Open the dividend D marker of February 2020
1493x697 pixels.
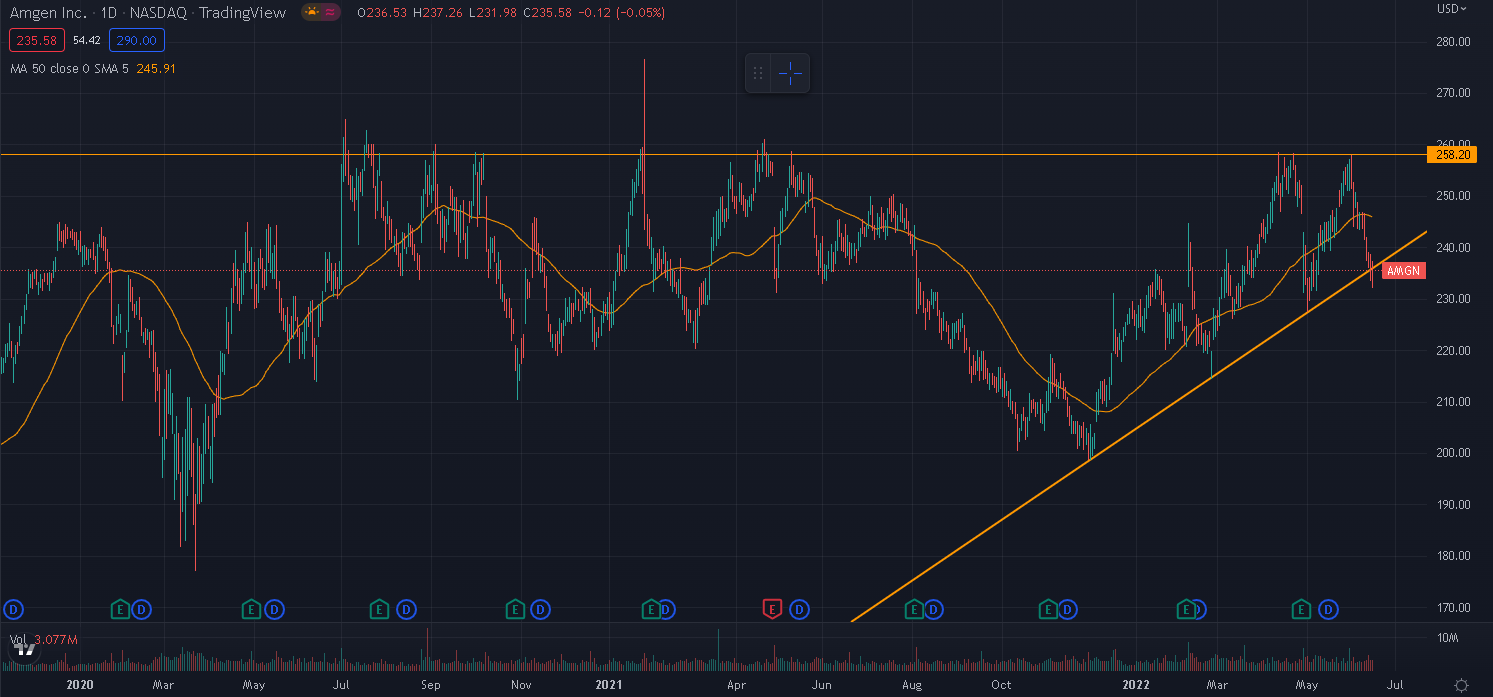tap(141, 608)
